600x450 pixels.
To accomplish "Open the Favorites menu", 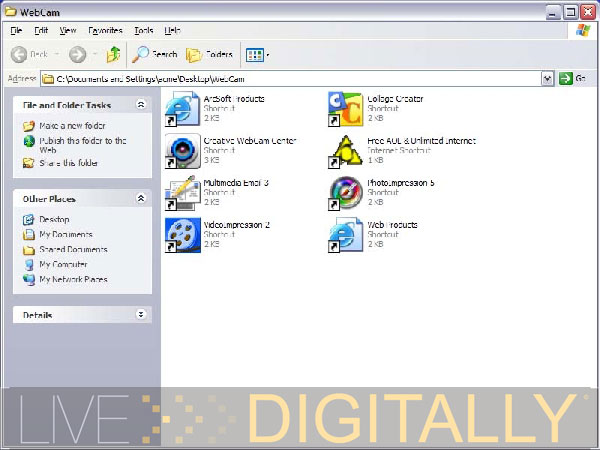I will click(105, 31).
